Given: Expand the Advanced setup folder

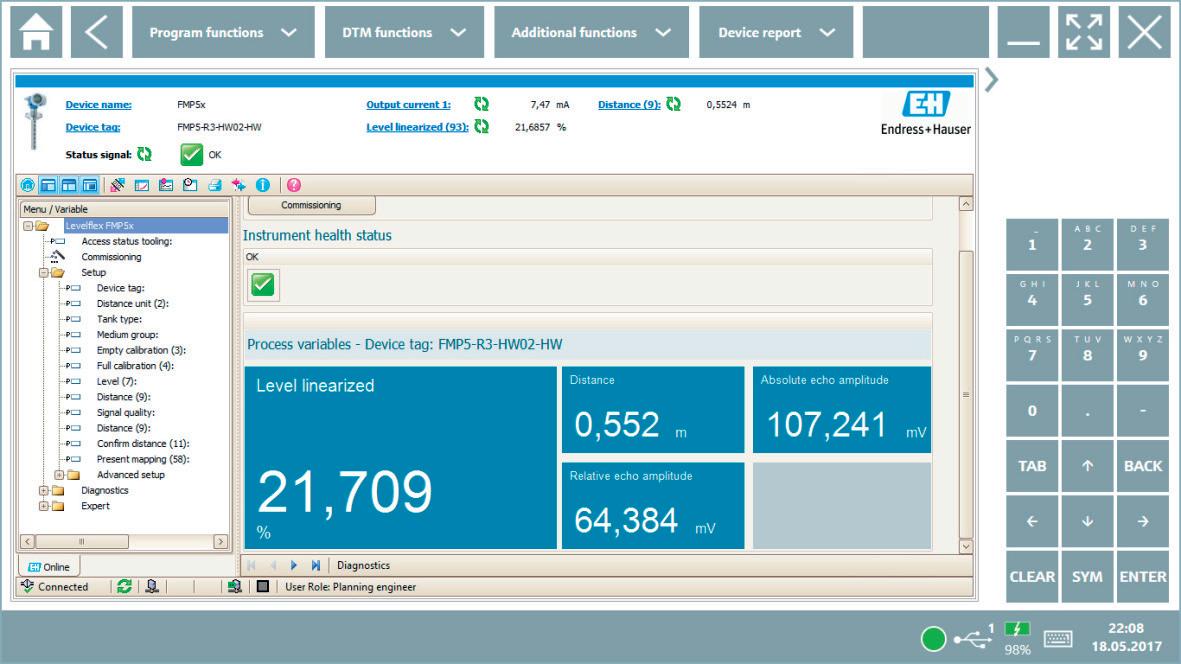Looking at the screenshot, I should click(x=59, y=475).
